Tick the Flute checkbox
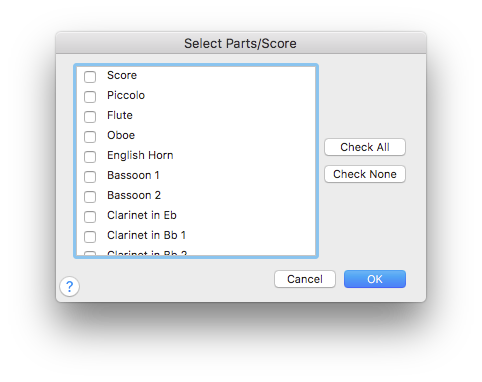 pos(90,117)
